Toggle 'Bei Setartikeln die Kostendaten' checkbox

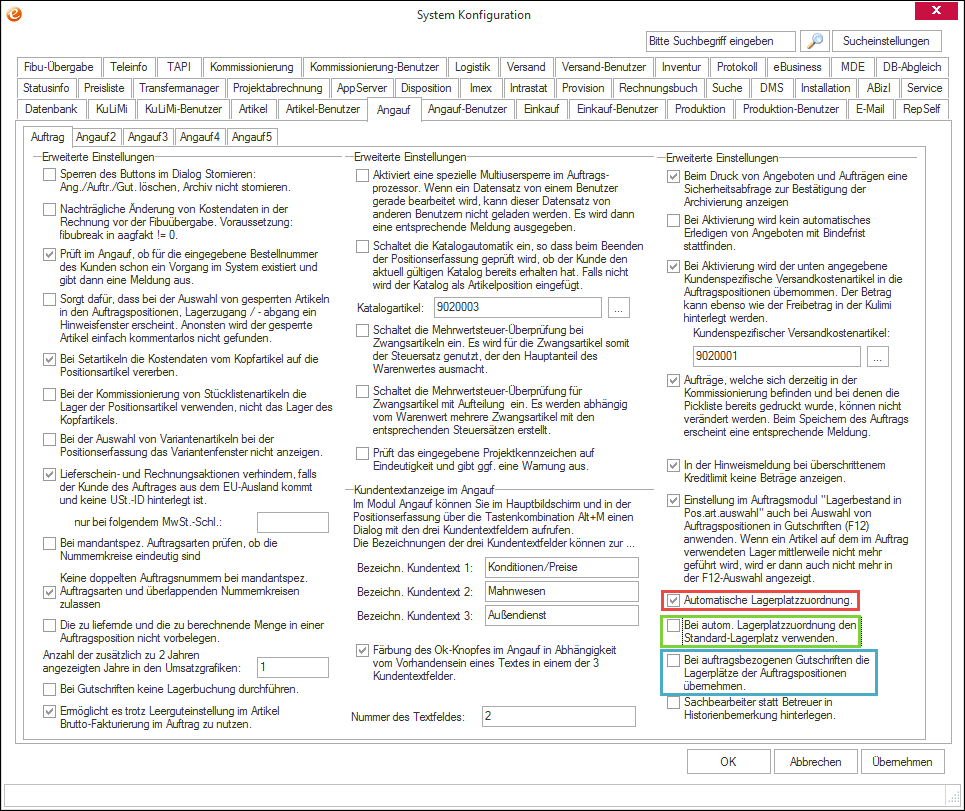[x=50, y=359]
